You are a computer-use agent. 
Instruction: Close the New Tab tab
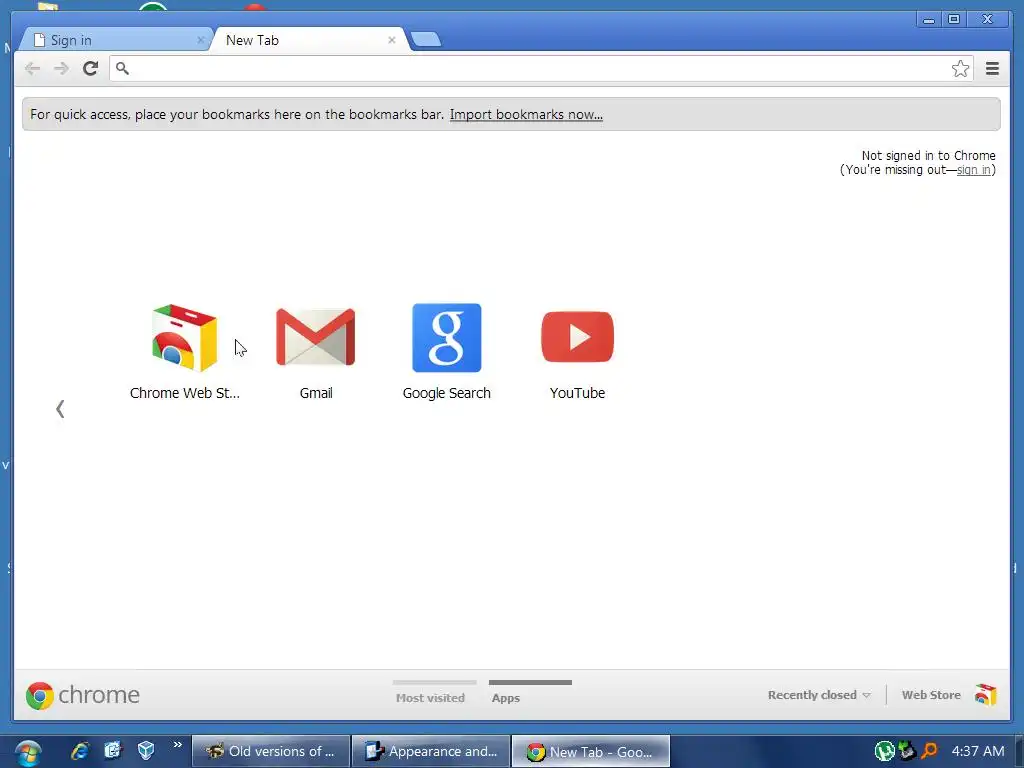pyautogui.click(x=392, y=40)
